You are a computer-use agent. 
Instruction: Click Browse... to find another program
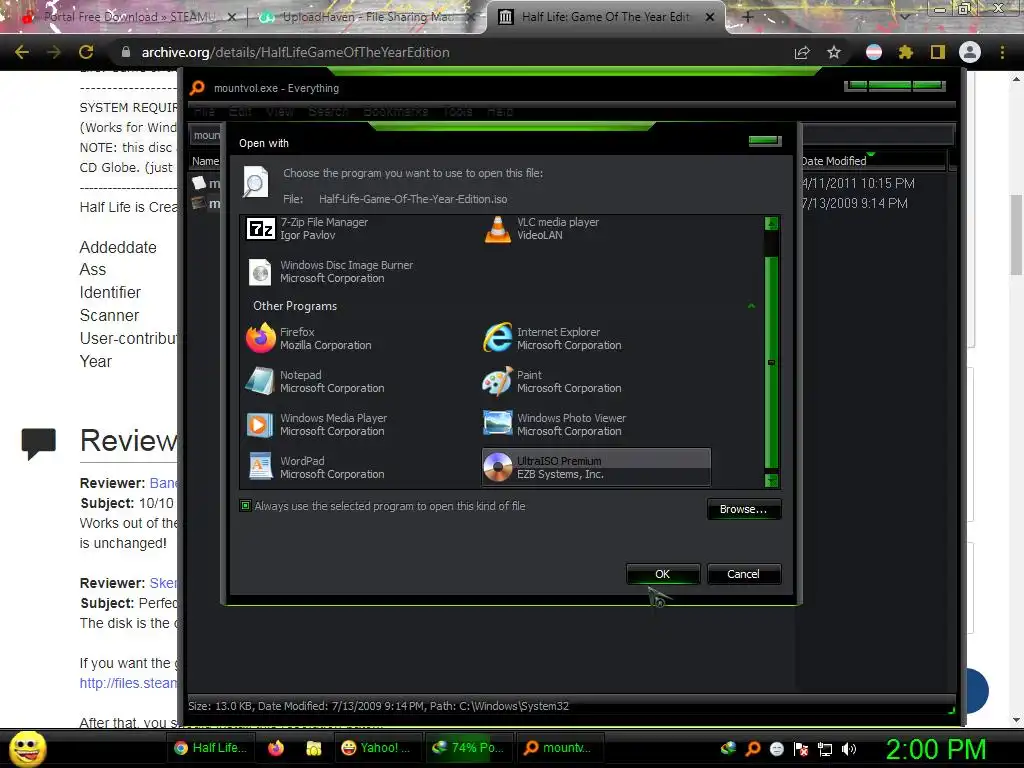click(743, 509)
